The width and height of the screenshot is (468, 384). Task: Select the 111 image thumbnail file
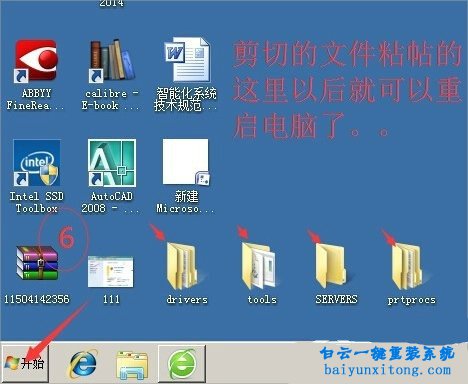111,272
